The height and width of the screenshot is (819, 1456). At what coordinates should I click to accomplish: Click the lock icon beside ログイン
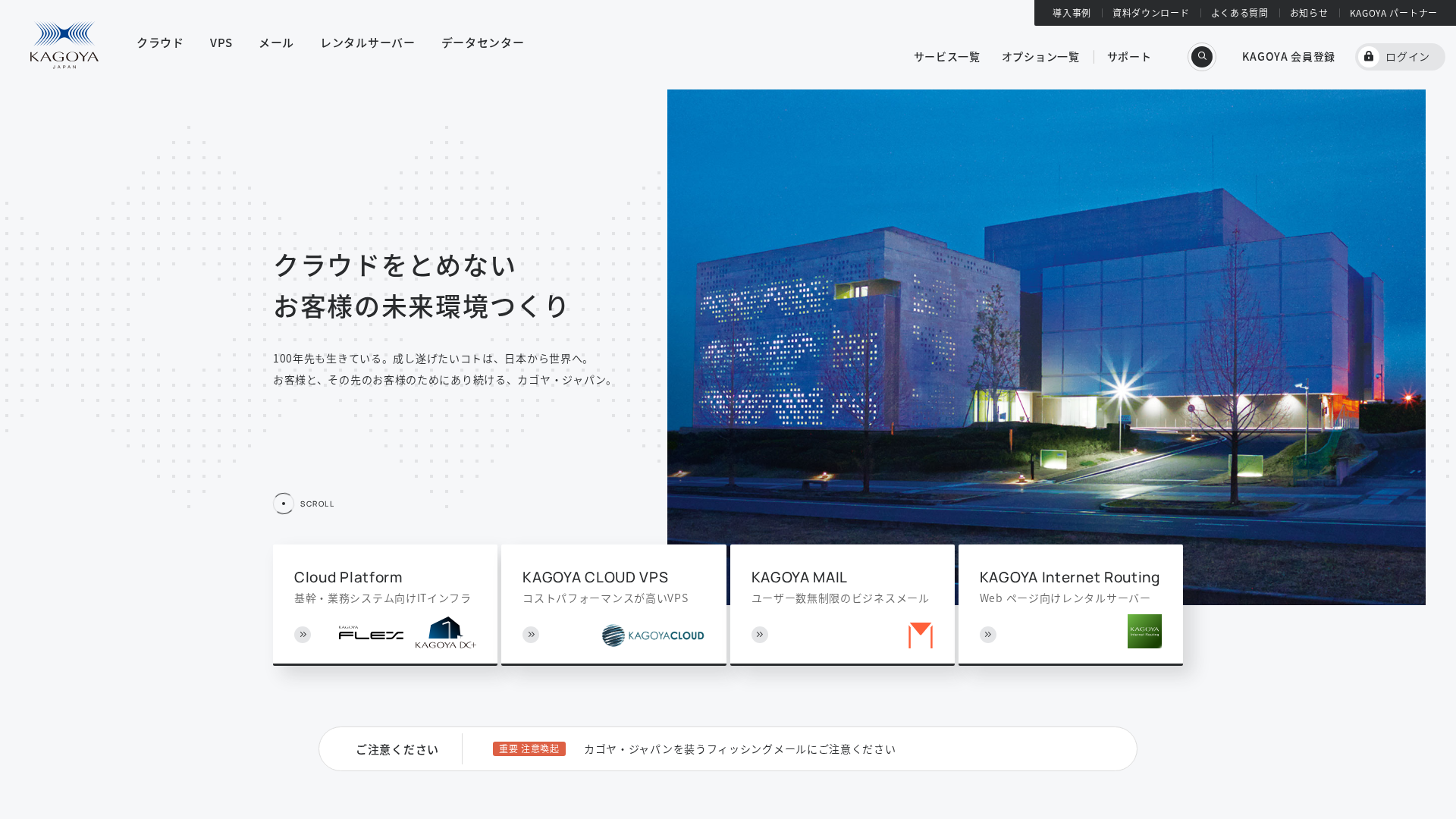(x=1369, y=56)
